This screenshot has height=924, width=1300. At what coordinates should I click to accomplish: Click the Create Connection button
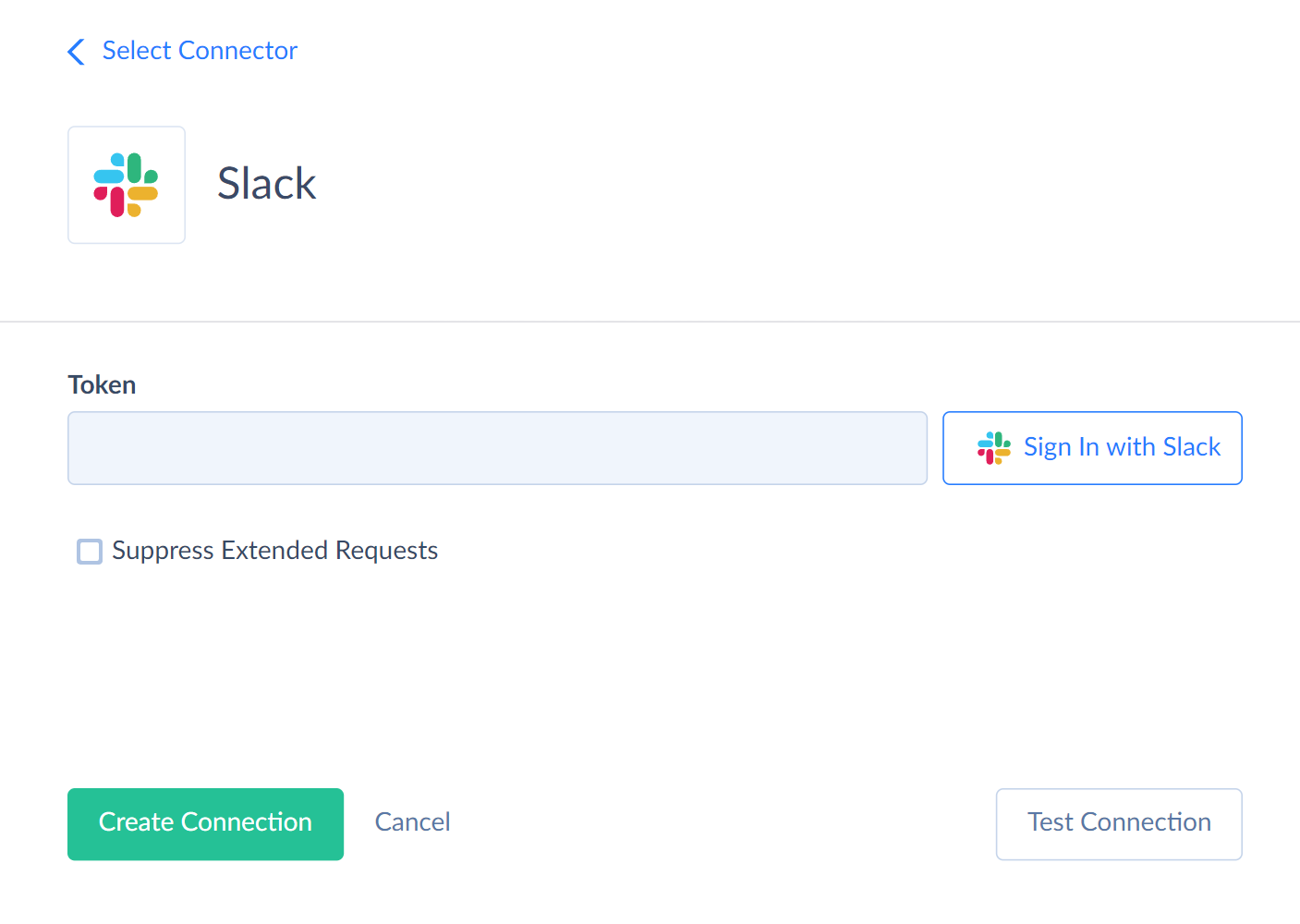(x=205, y=824)
